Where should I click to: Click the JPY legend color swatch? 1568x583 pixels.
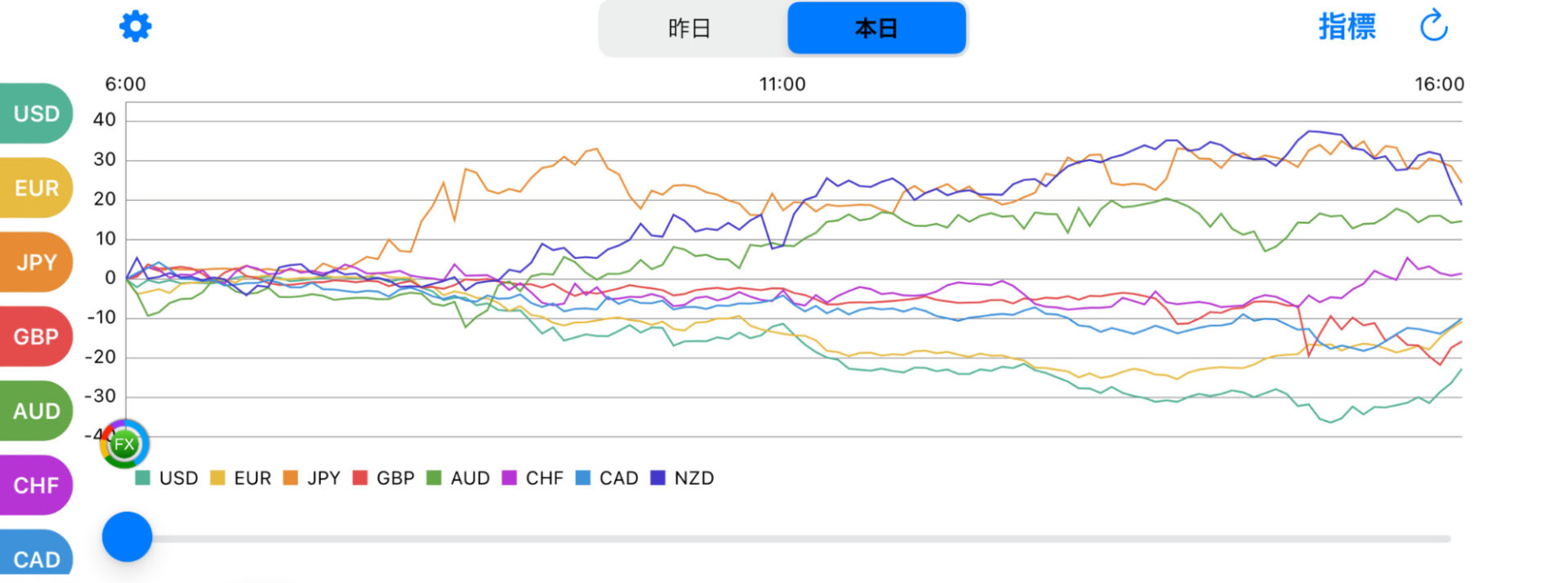(291, 478)
